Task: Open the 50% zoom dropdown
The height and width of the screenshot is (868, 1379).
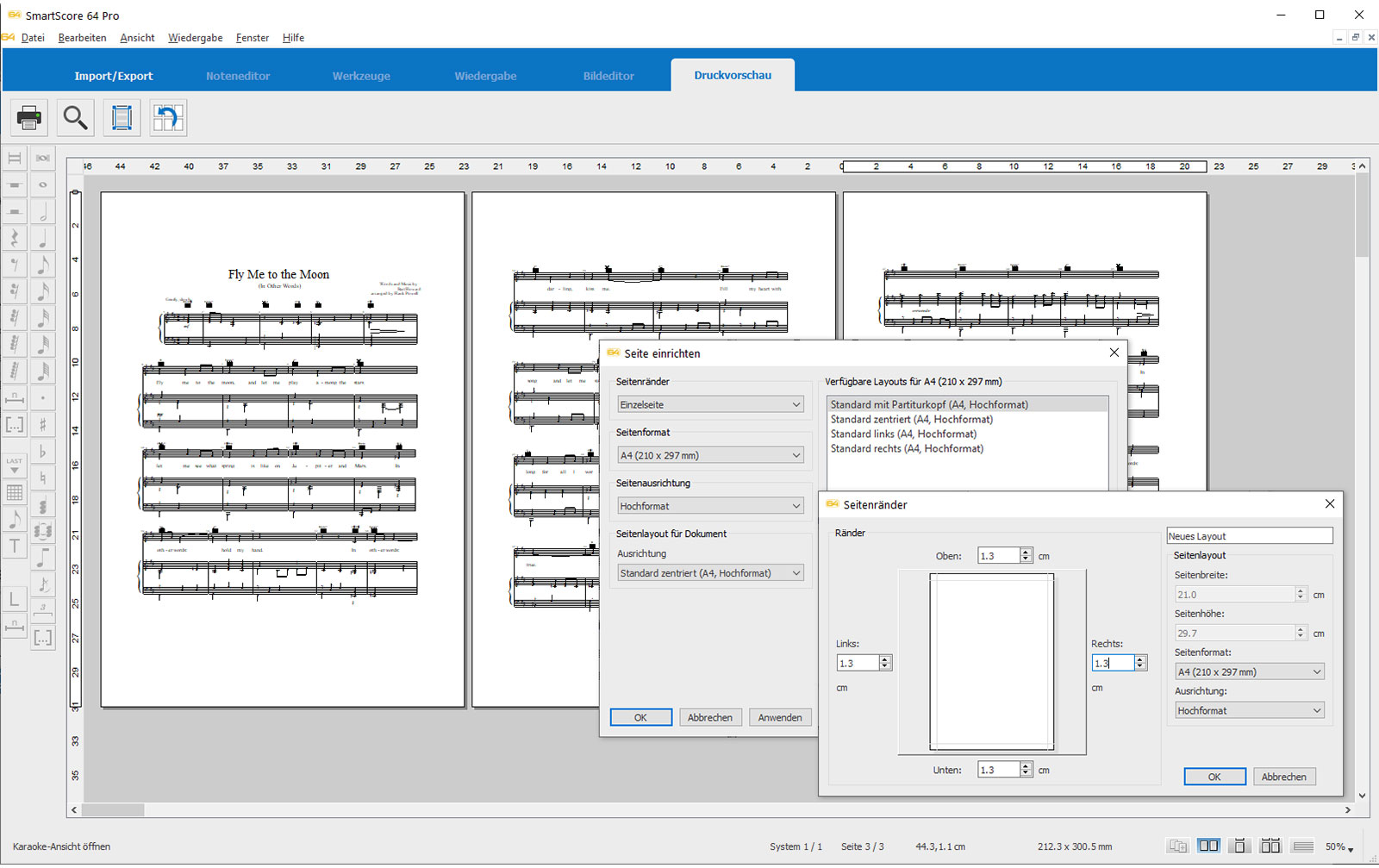Action: click(1339, 847)
